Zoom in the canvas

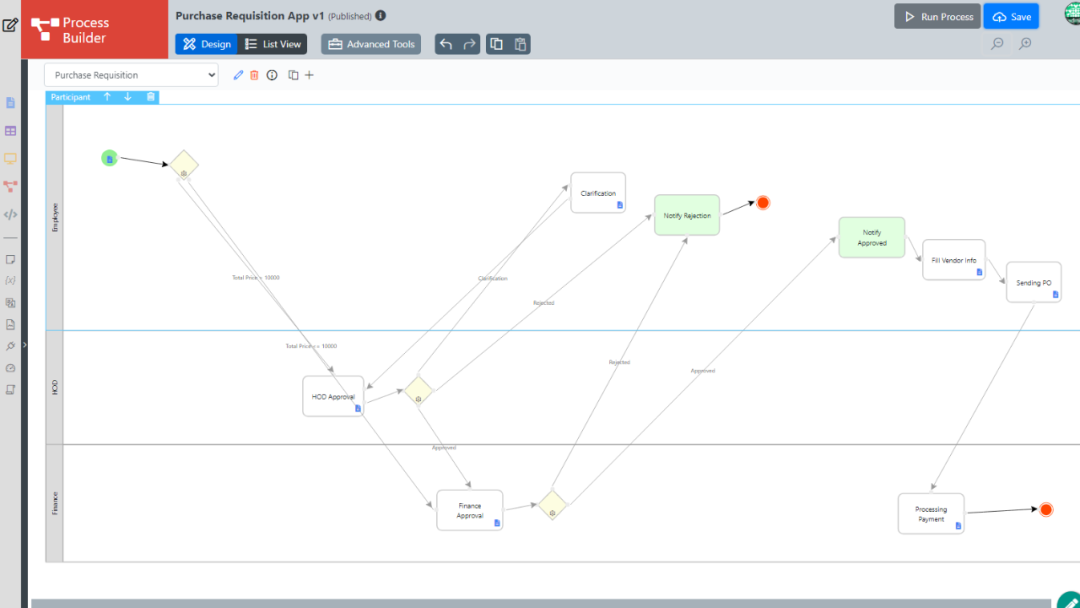pos(1025,43)
